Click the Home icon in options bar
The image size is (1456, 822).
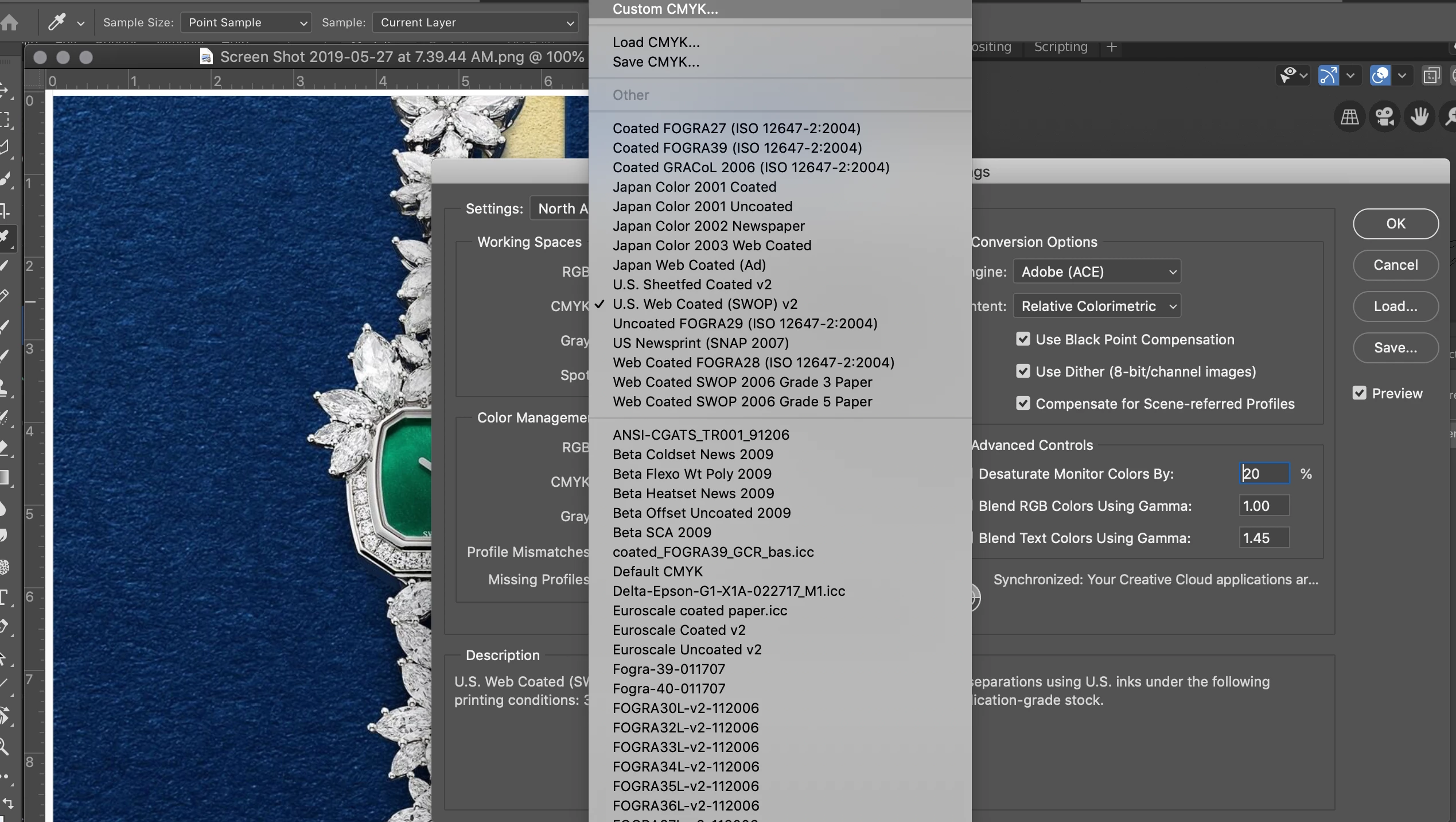(10, 22)
